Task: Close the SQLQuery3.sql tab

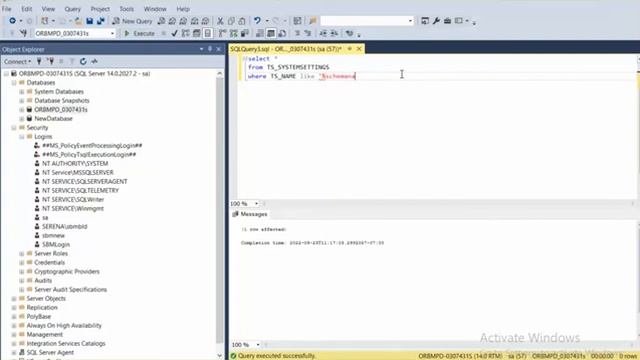Action: pyautogui.click(x=359, y=49)
